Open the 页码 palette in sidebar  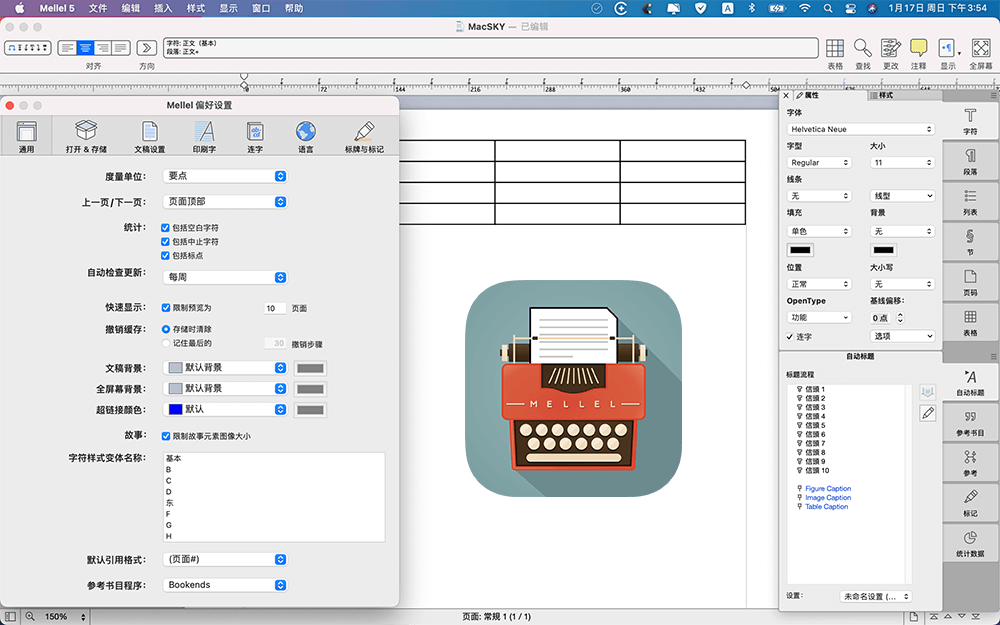[970, 282]
